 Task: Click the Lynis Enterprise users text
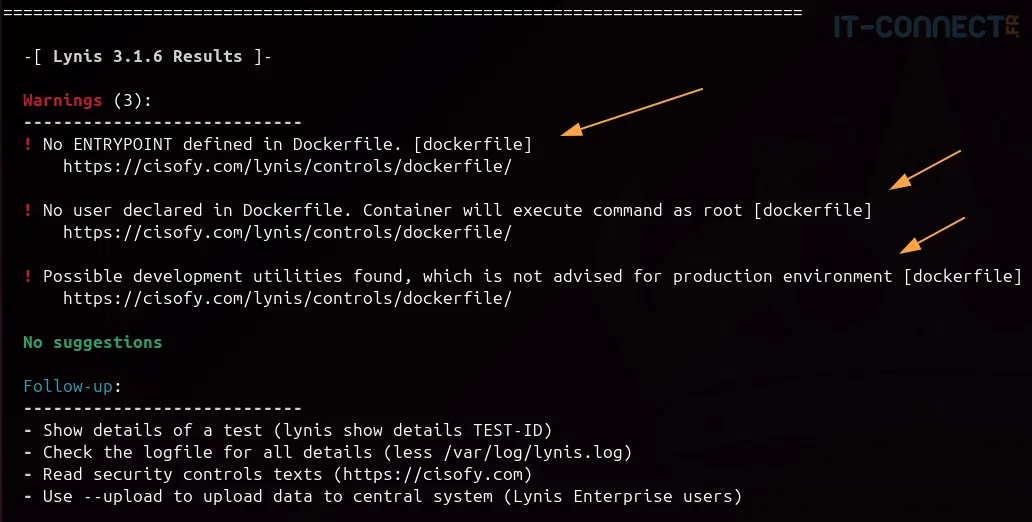pyautogui.click(x=637, y=496)
